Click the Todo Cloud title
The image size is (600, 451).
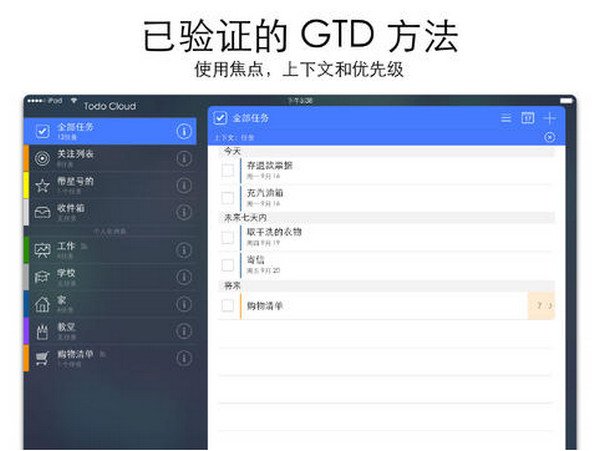point(110,106)
